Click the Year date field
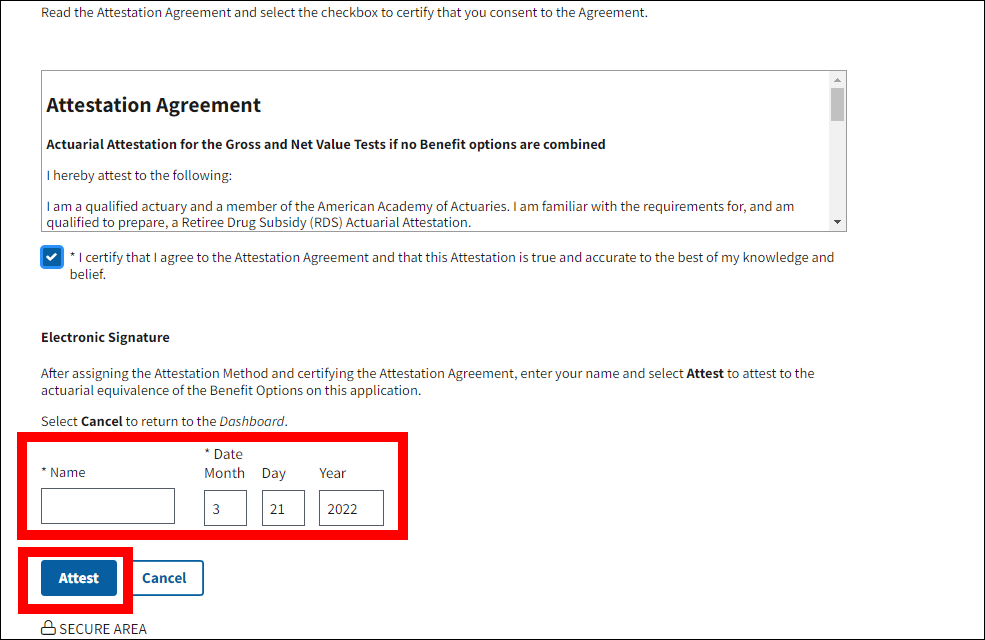985x640 pixels. click(x=351, y=508)
